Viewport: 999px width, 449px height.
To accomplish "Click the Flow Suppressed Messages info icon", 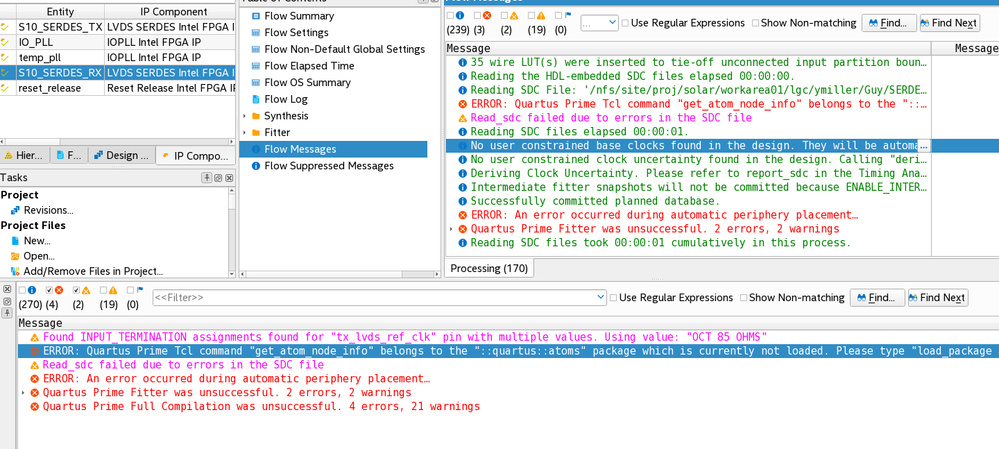I will pyautogui.click(x=256, y=166).
